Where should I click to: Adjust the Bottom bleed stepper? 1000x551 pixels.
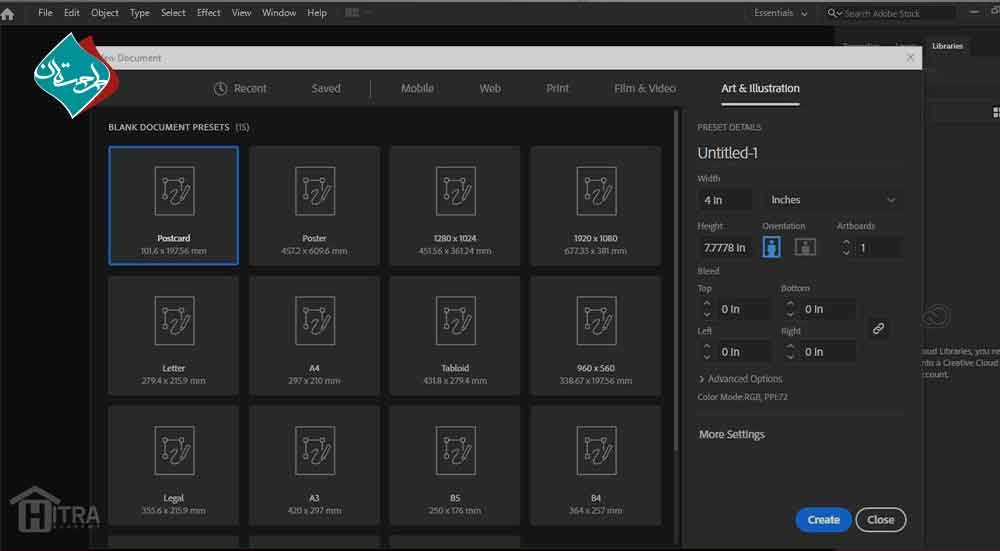pos(790,309)
